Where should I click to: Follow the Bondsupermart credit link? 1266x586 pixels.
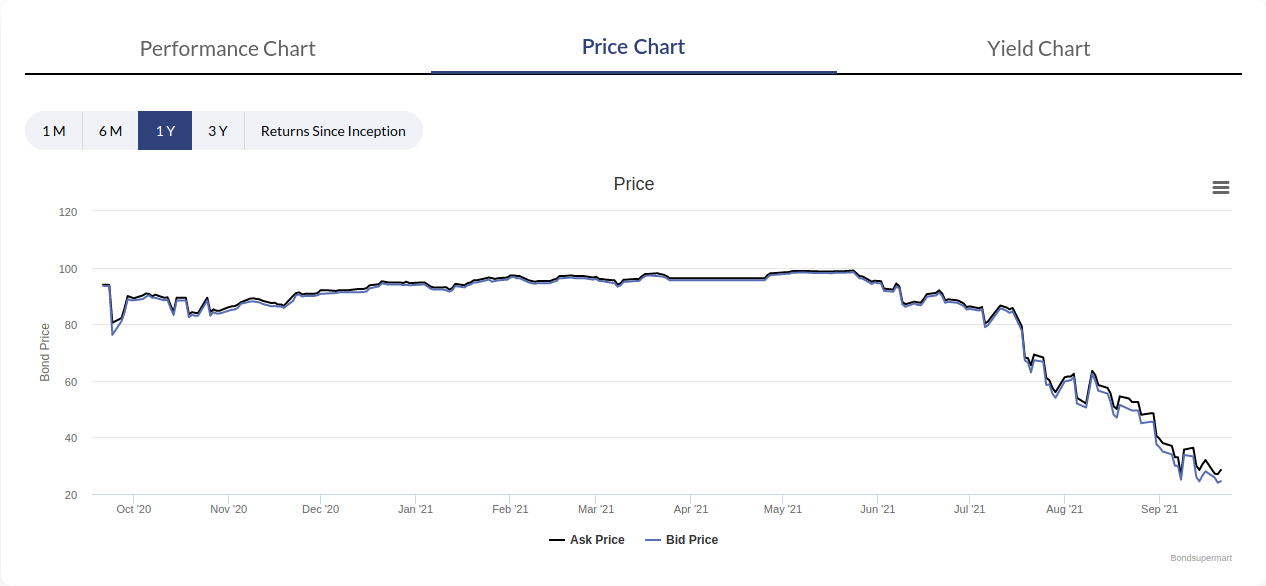click(x=1200, y=558)
